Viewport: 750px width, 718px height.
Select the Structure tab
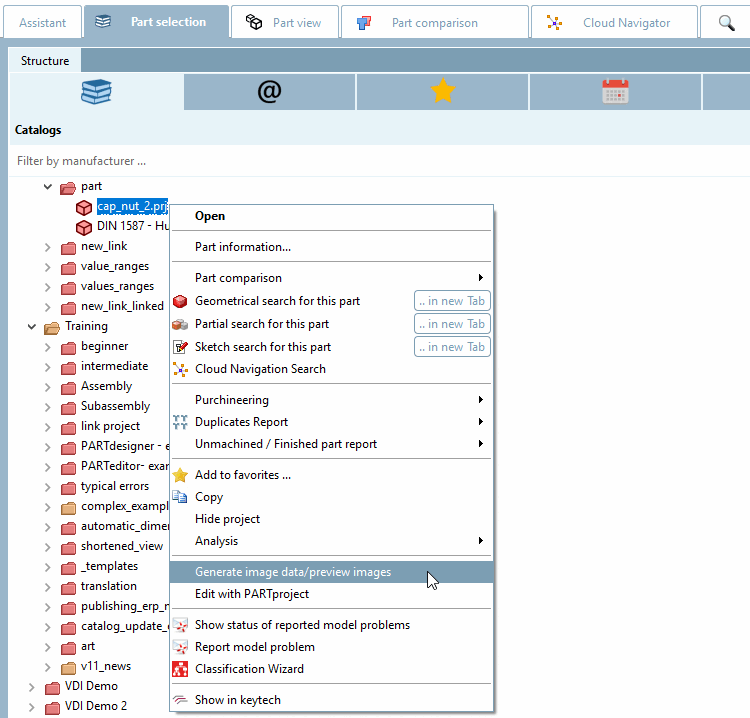coord(45,61)
